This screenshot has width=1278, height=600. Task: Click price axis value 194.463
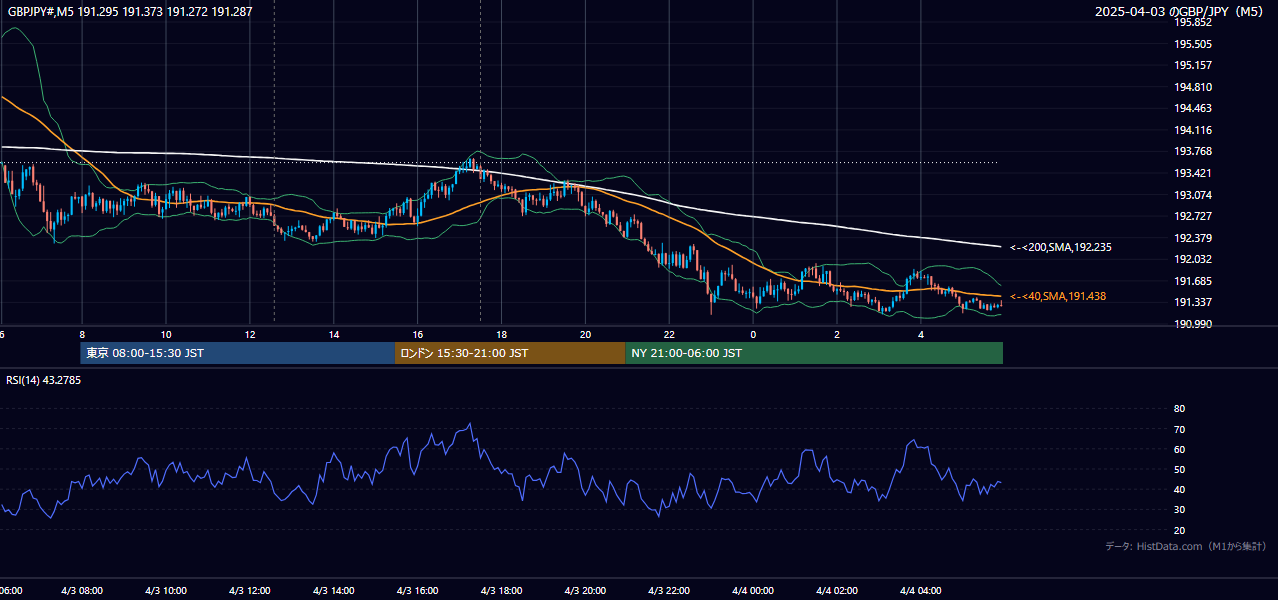(1193, 108)
